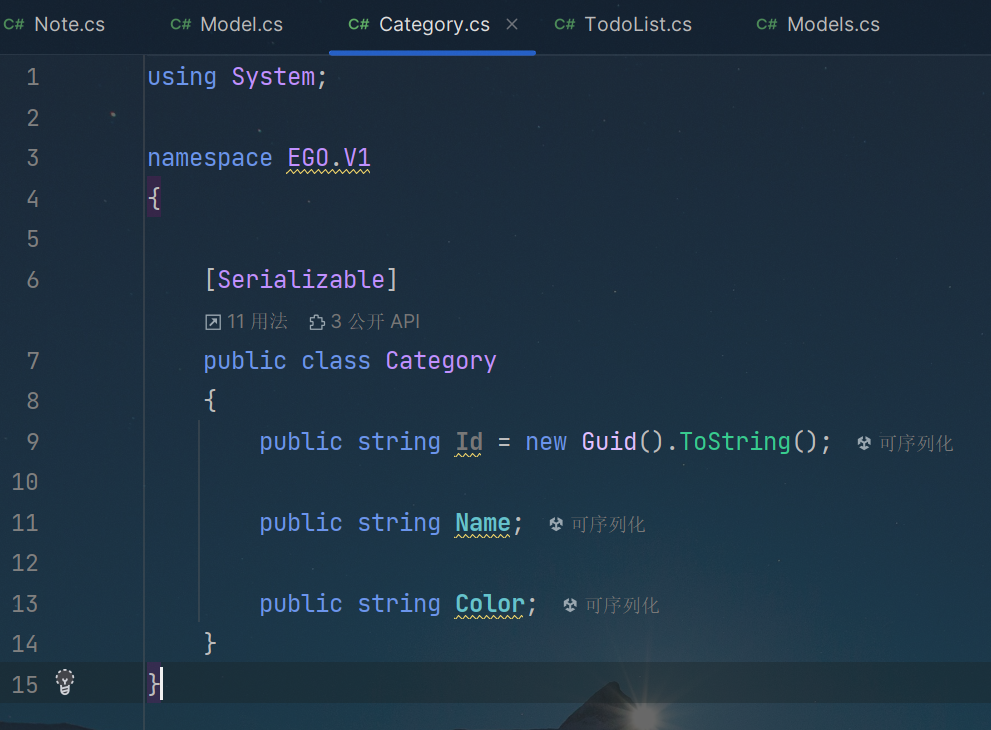The height and width of the screenshot is (730, 991).
Task: Click the C# file icon on Note.cs tab
Action: tap(15, 25)
